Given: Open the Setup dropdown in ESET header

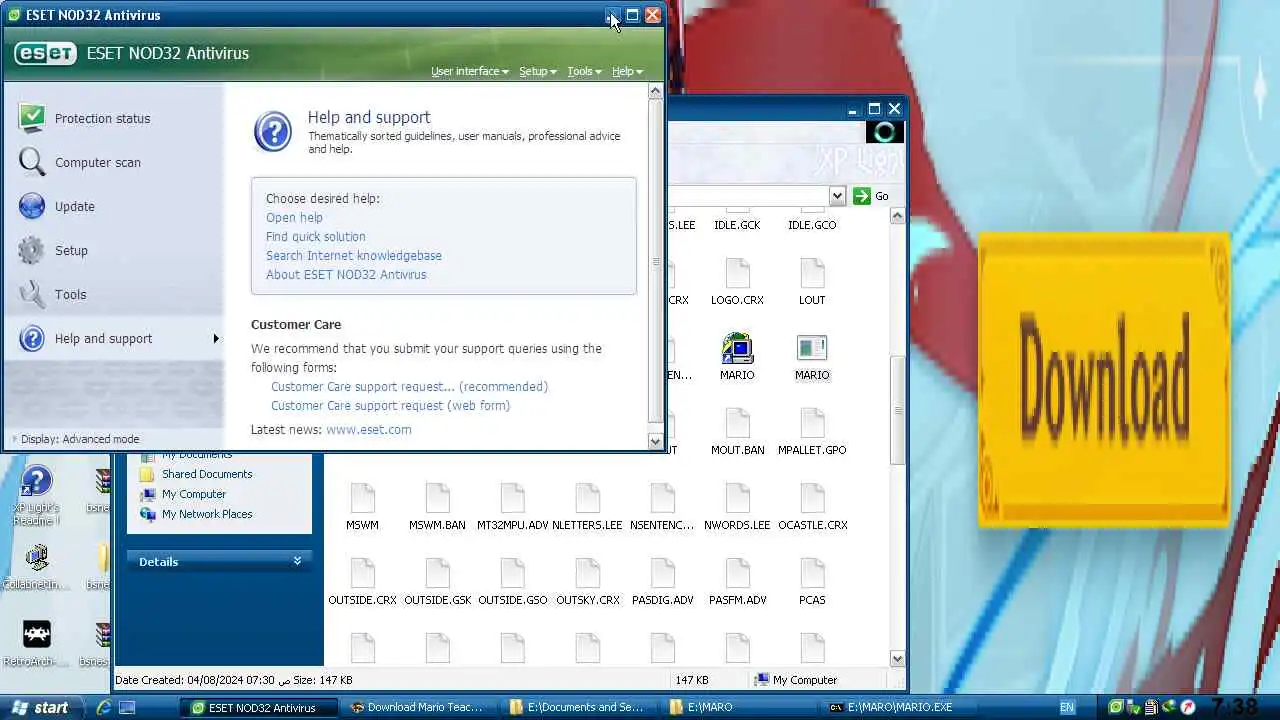Looking at the screenshot, I should [x=538, y=71].
